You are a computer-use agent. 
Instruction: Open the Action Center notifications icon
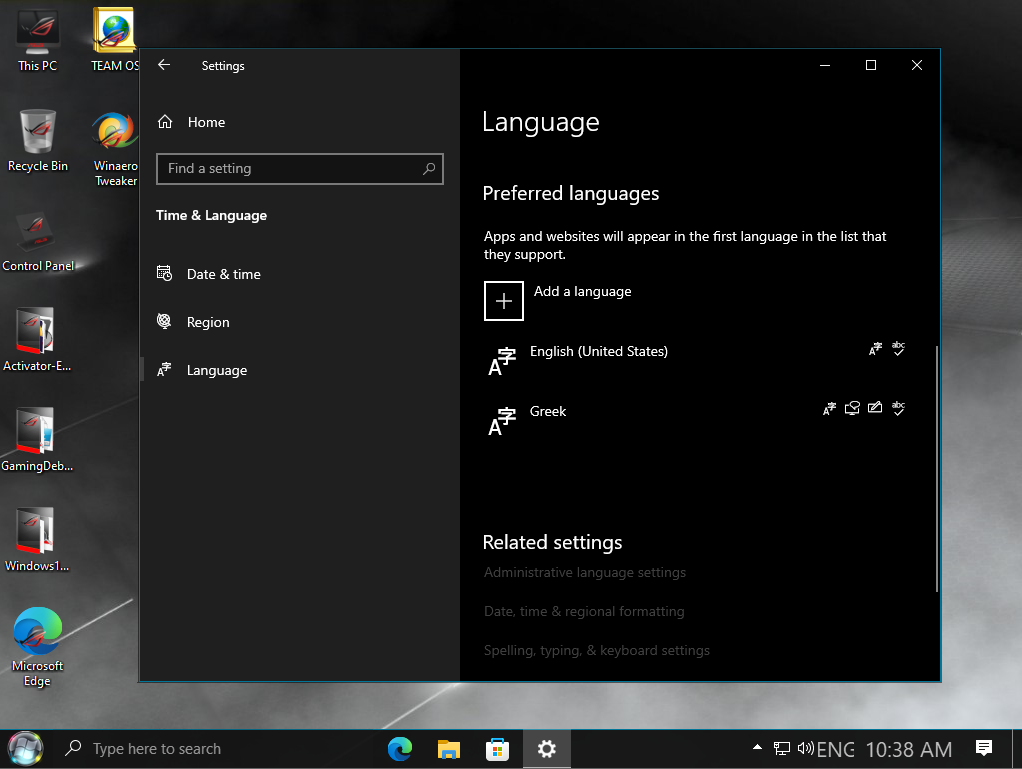pyautogui.click(x=984, y=748)
